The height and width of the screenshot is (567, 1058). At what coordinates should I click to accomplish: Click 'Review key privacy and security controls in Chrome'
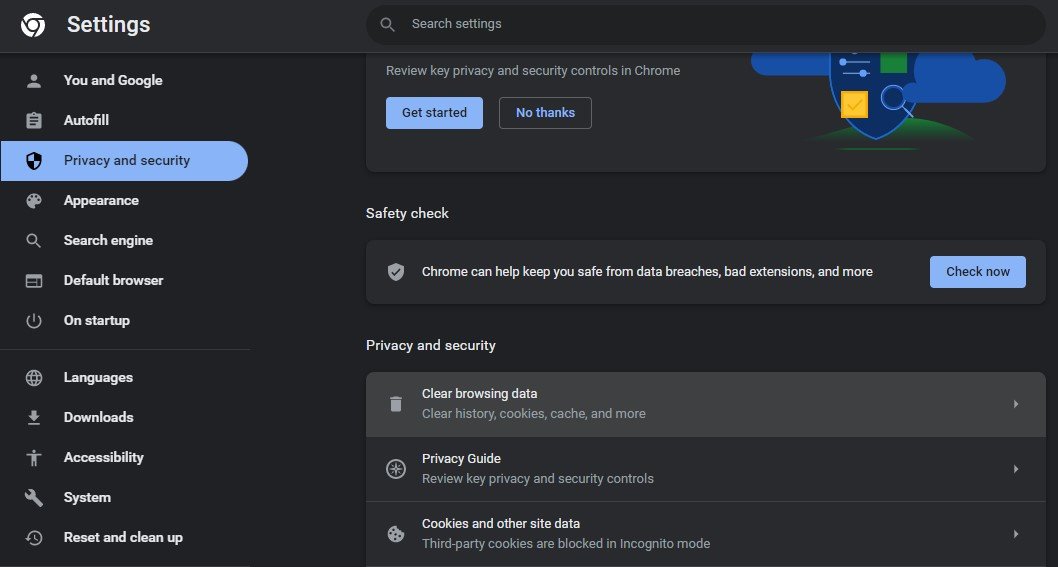[533, 71]
